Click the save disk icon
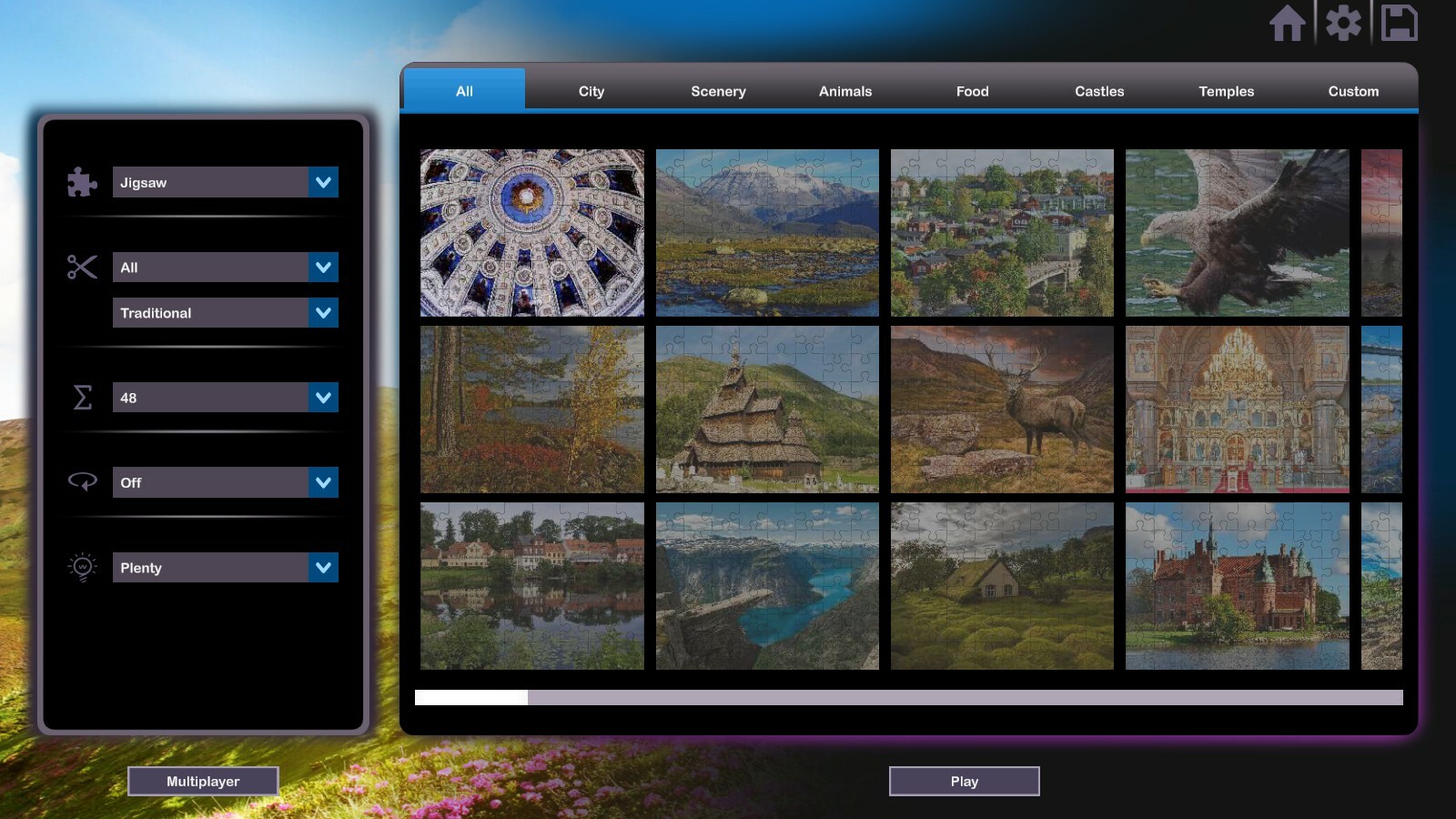Image resolution: width=1456 pixels, height=819 pixels. (1400, 25)
